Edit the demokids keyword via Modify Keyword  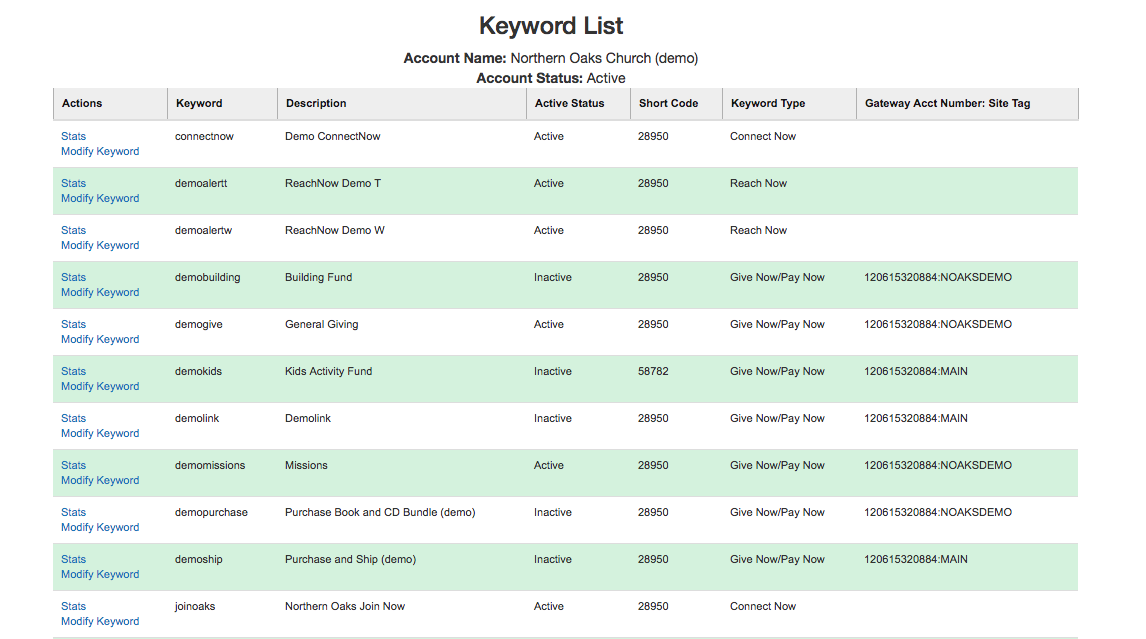[100, 387]
